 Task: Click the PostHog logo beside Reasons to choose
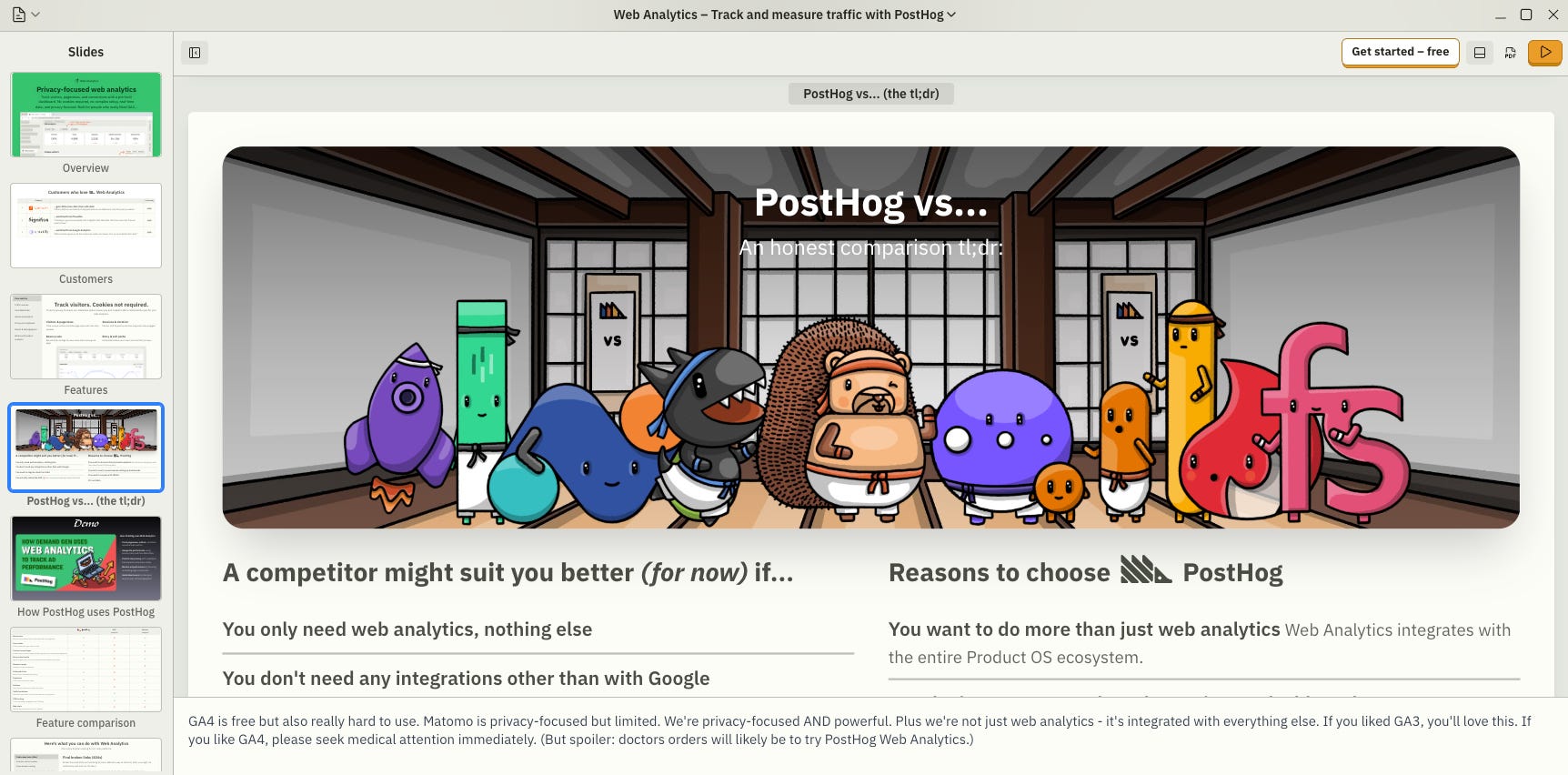coord(1146,570)
